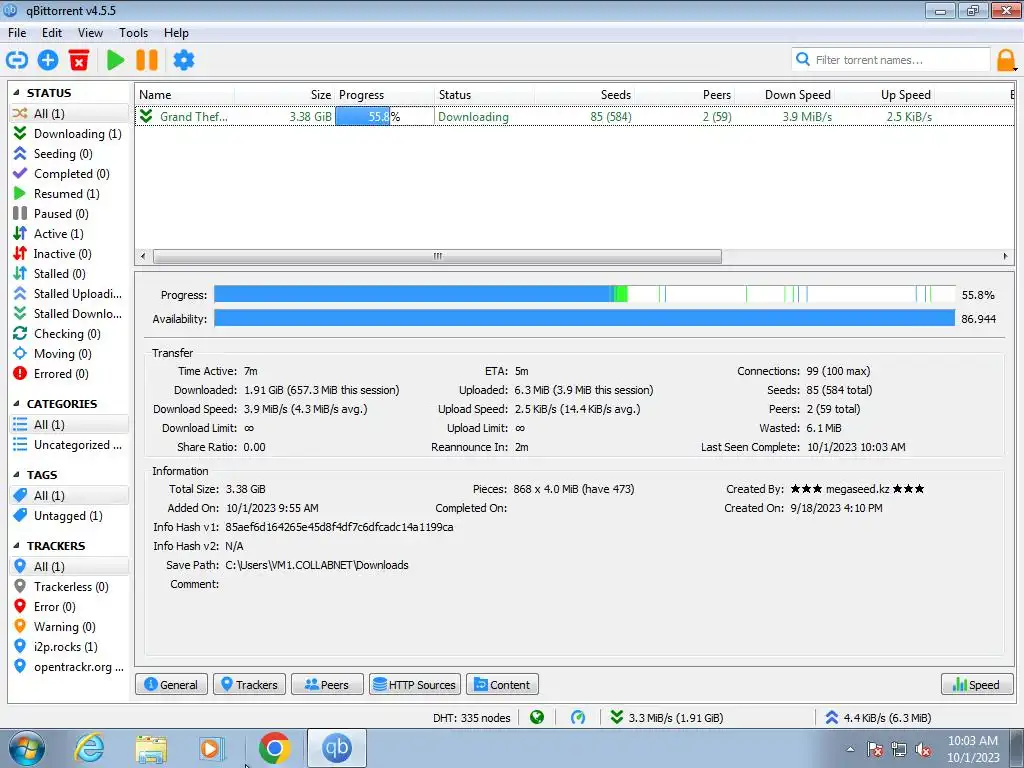Click connection status globe icon
The width and height of the screenshot is (1024, 768).
tap(537, 718)
